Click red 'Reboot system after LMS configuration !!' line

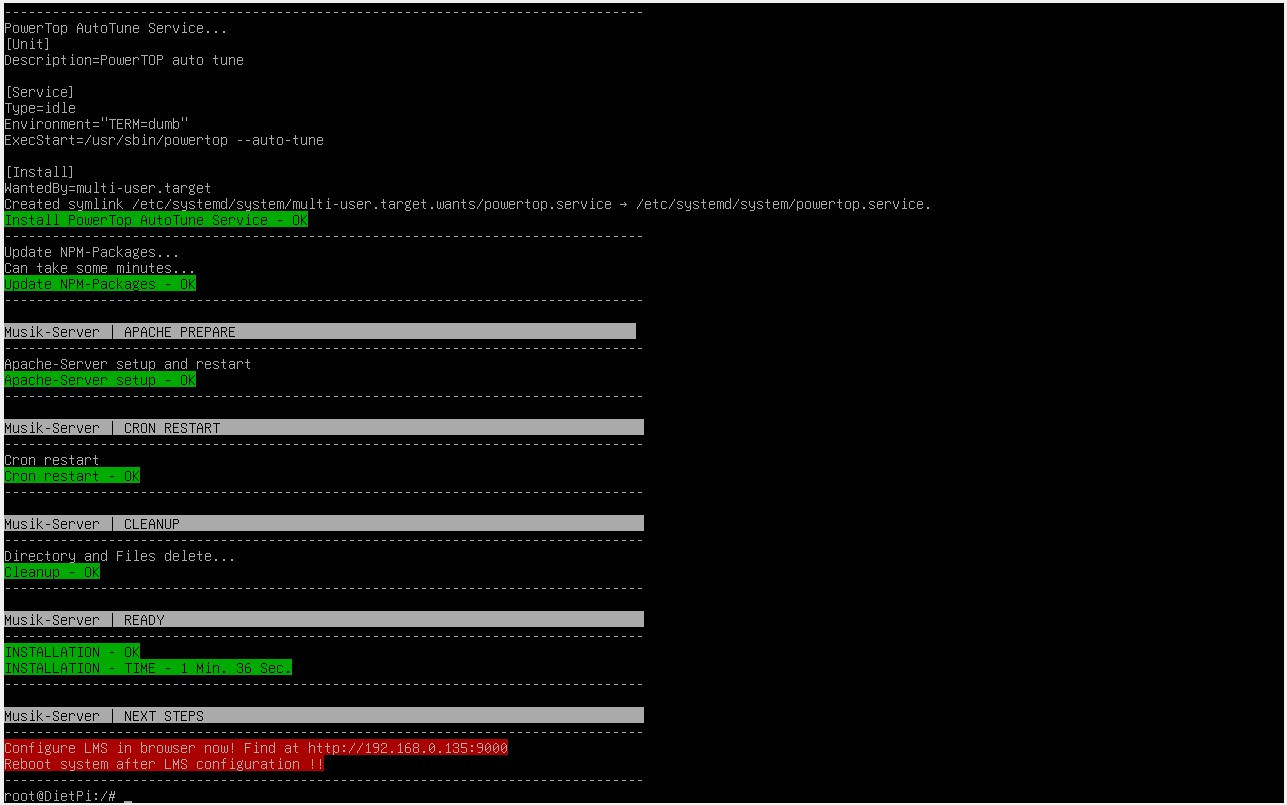(164, 764)
